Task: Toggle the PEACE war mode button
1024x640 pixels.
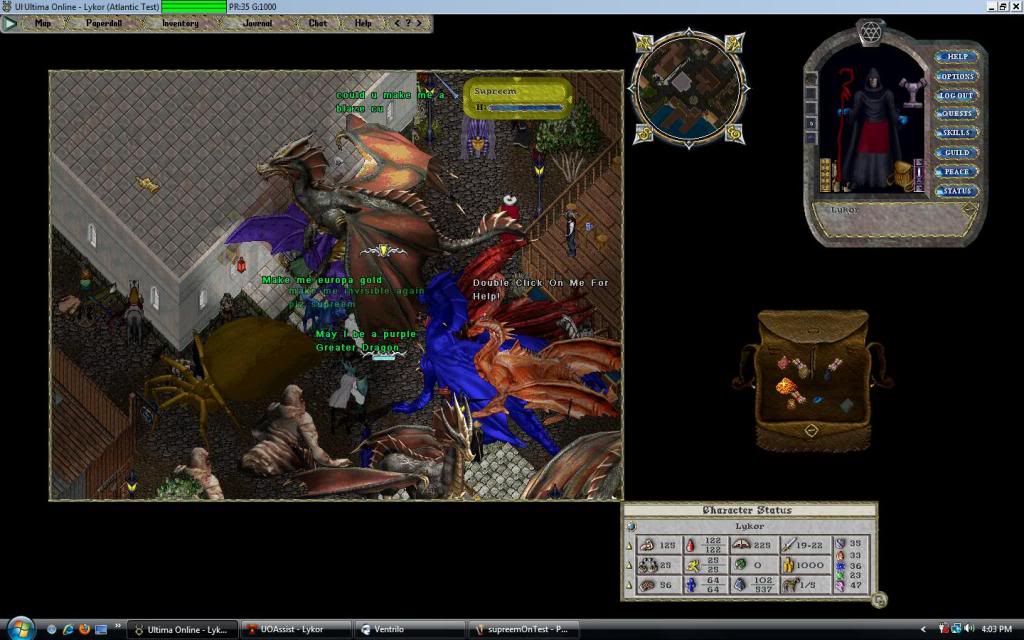Action: 957,172
